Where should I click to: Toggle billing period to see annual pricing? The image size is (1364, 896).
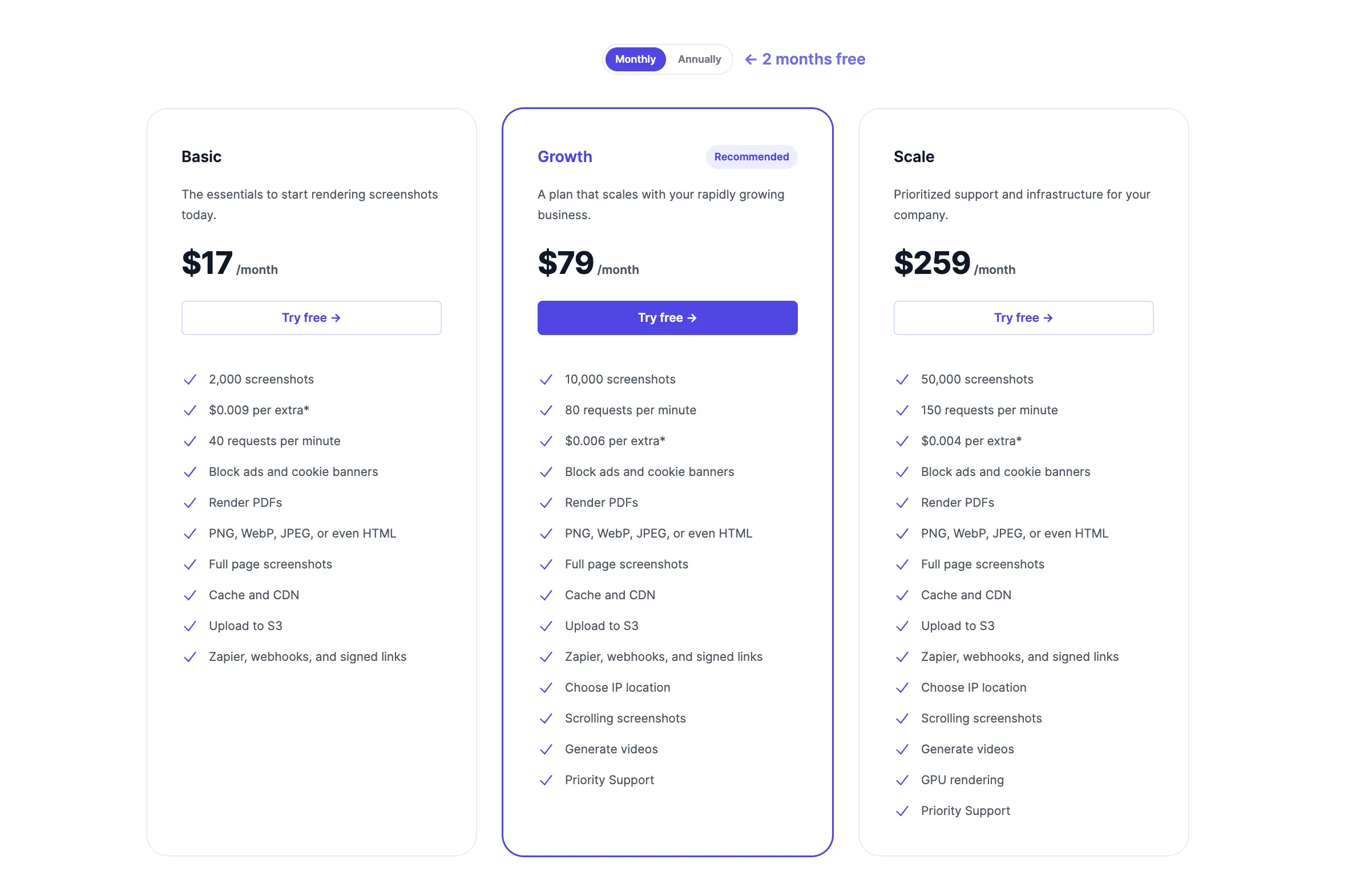click(x=699, y=59)
